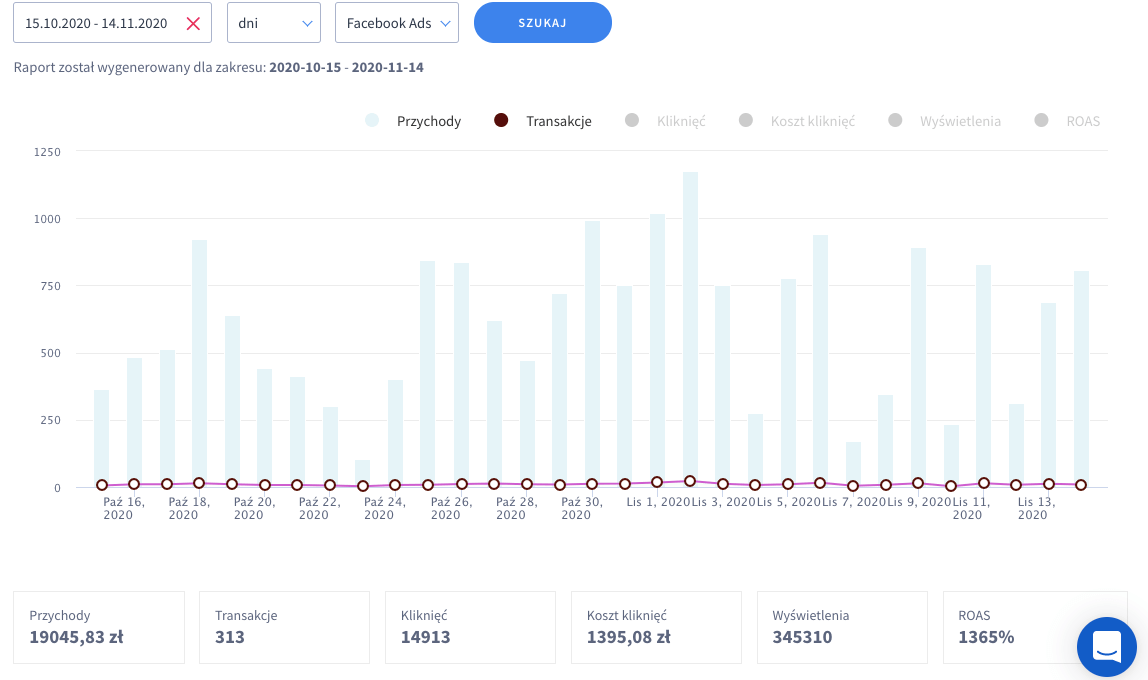Open the chat support widget
The height and width of the screenshot is (680, 1148).
point(1106,646)
